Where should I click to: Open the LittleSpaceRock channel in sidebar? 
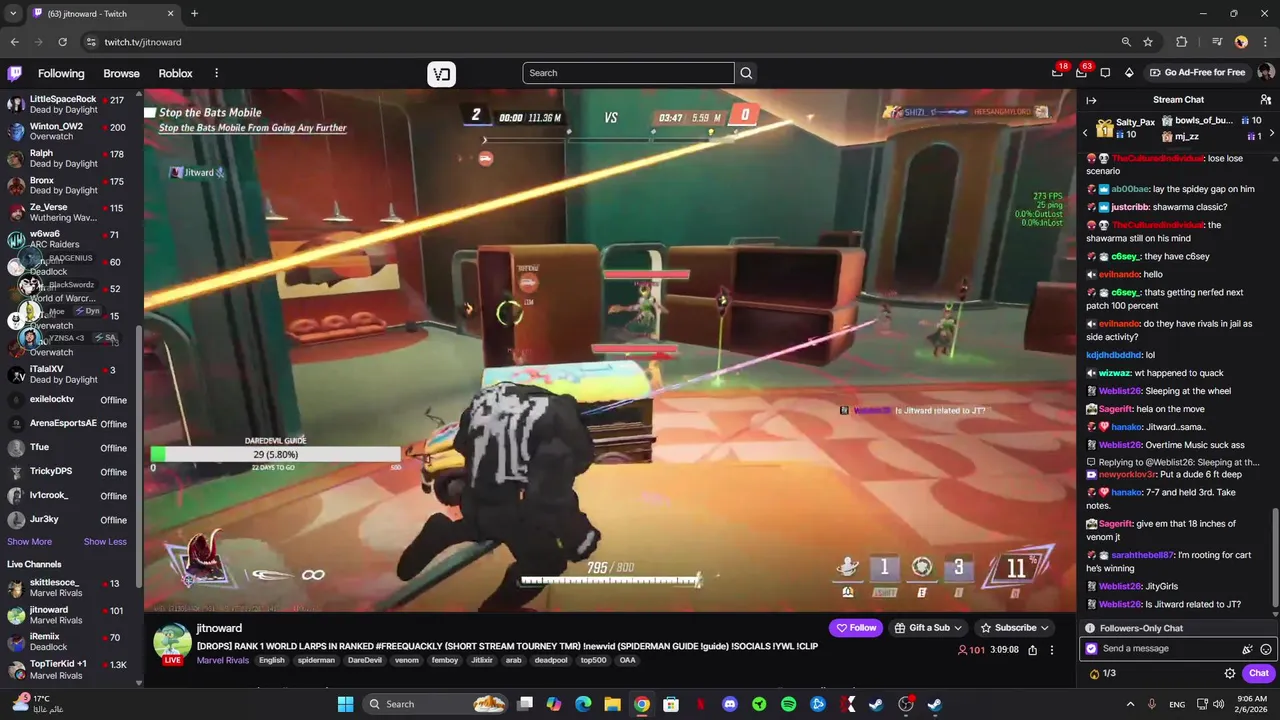point(68,105)
